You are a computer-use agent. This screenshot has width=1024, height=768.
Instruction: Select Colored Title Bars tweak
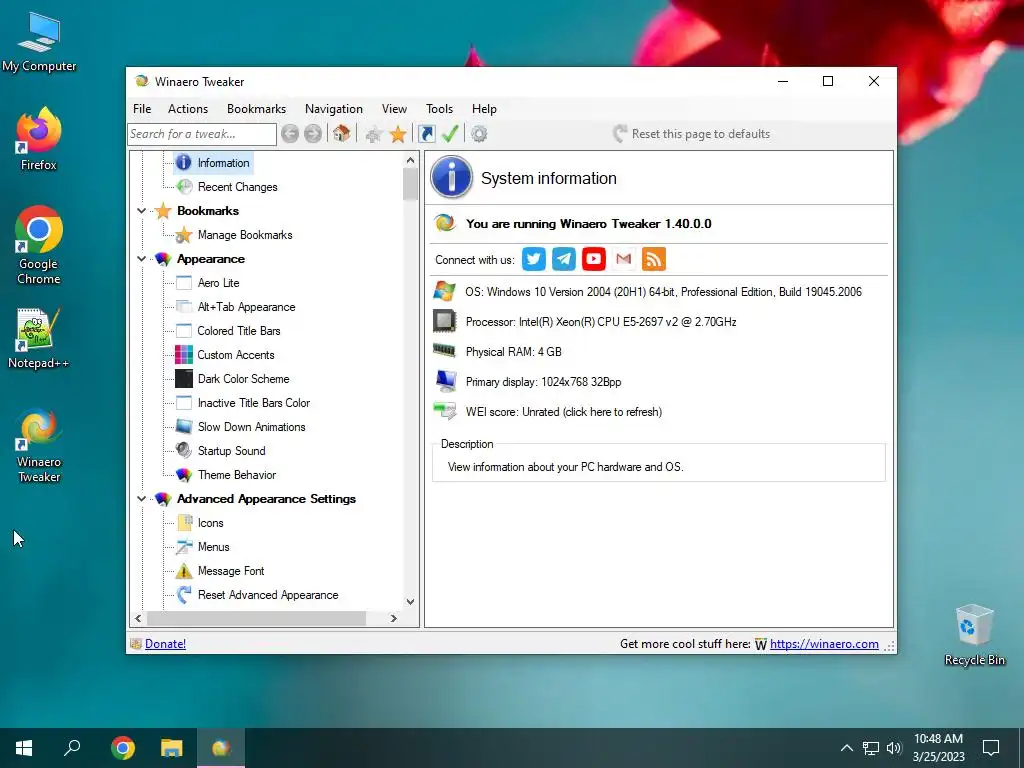238,331
